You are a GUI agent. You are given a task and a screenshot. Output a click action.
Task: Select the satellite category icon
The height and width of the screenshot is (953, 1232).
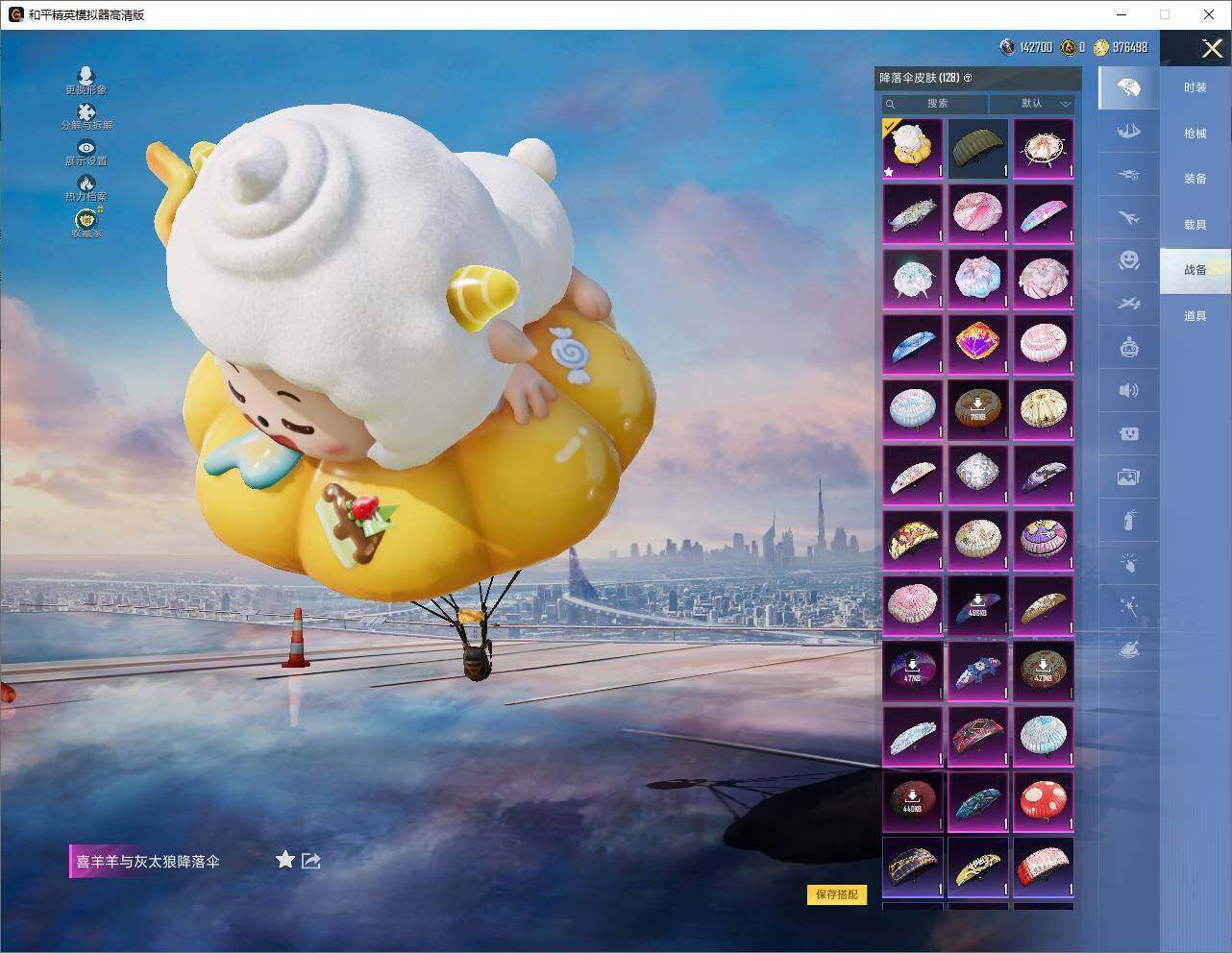click(1129, 304)
